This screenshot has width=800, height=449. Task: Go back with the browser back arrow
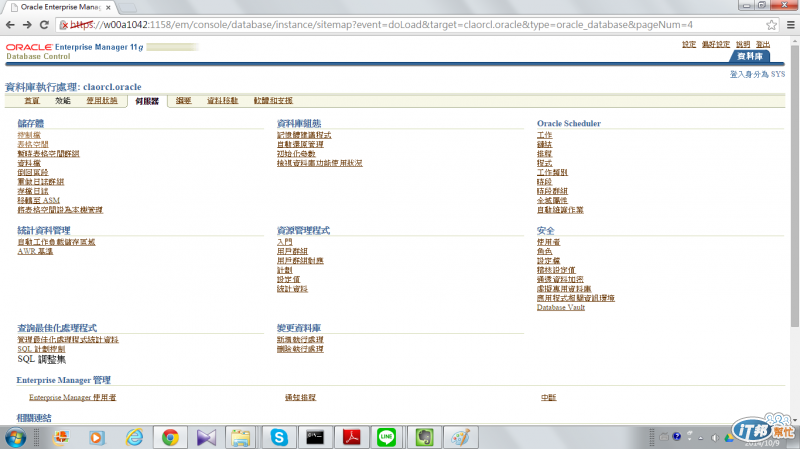click(x=10, y=24)
